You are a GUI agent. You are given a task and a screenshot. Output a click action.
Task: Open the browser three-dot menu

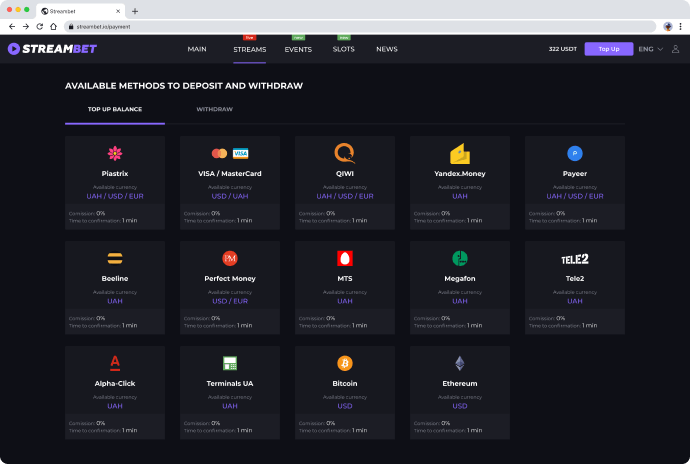pos(680,26)
